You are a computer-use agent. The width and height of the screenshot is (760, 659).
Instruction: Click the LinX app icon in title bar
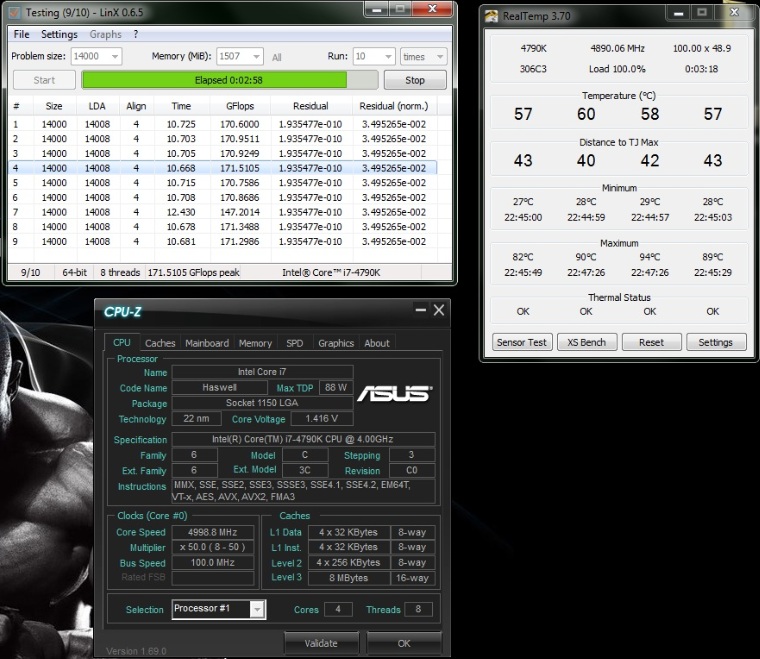[15, 12]
